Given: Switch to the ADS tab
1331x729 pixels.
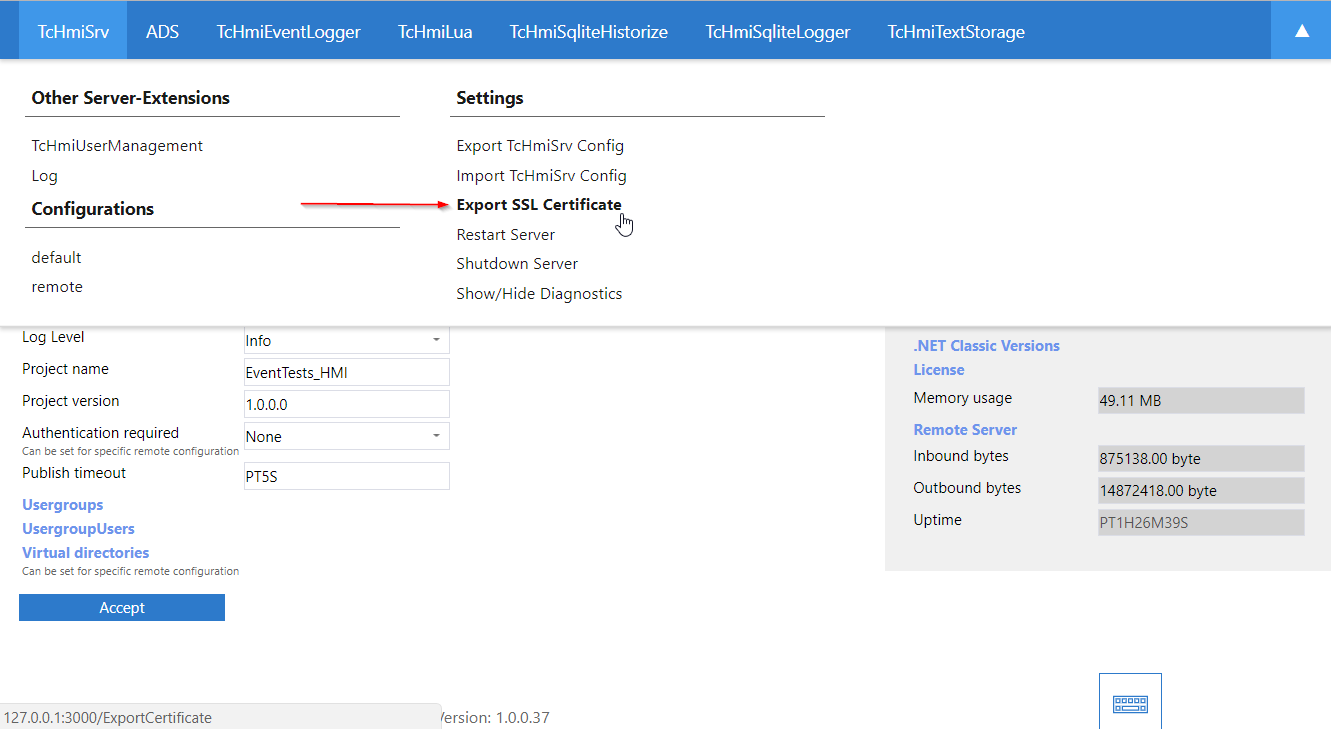Looking at the screenshot, I should pos(162,31).
